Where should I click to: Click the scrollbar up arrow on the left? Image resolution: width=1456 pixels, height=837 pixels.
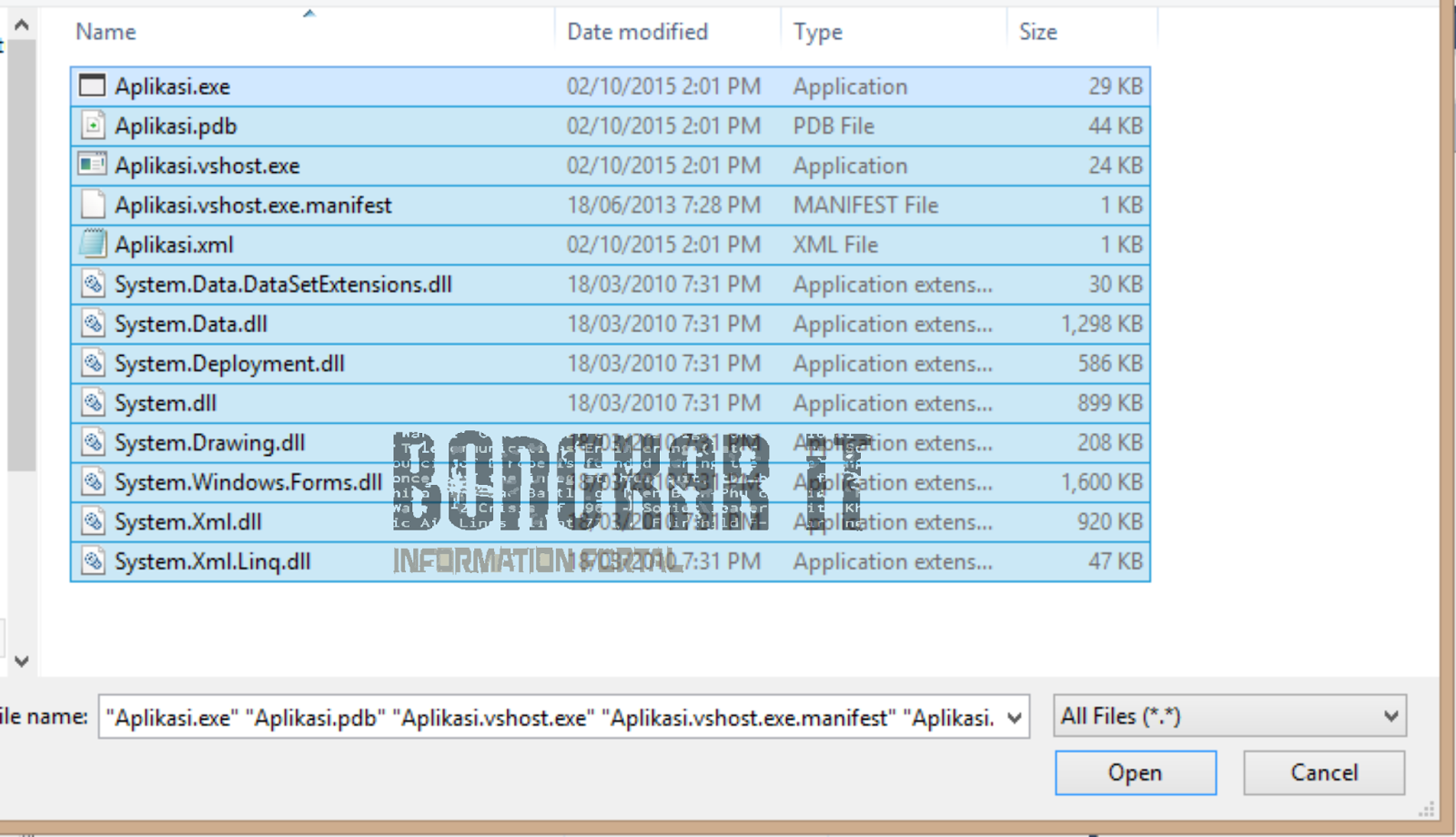tap(22, 25)
